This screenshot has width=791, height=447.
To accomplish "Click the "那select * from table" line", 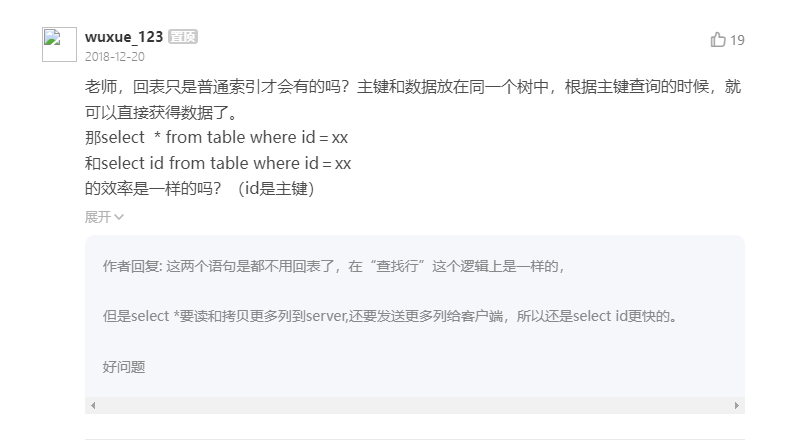I will tap(216, 137).
